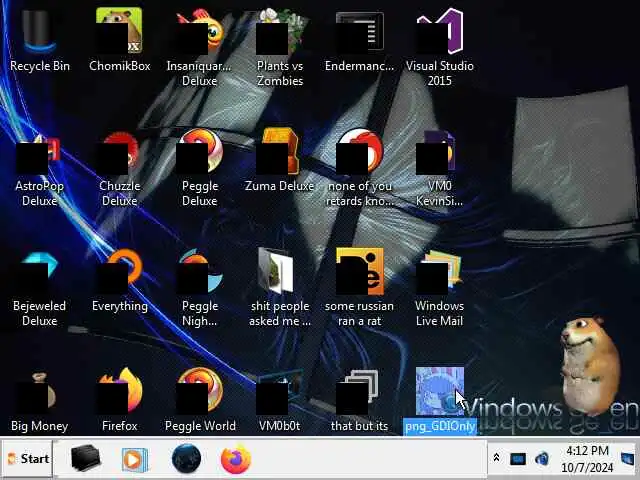Click the dark globe taskbar icon
Screen dimensions: 640x480
pyautogui.click(x=186, y=459)
